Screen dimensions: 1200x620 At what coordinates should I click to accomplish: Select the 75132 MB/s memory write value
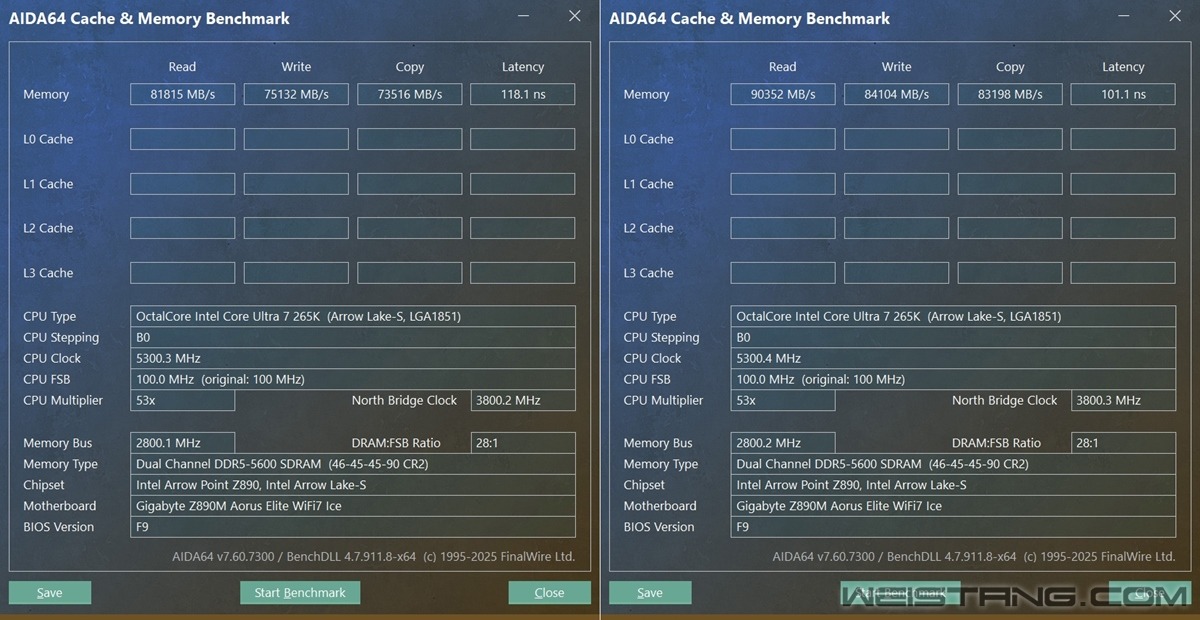pyautogui.click(x=296, y=94)
